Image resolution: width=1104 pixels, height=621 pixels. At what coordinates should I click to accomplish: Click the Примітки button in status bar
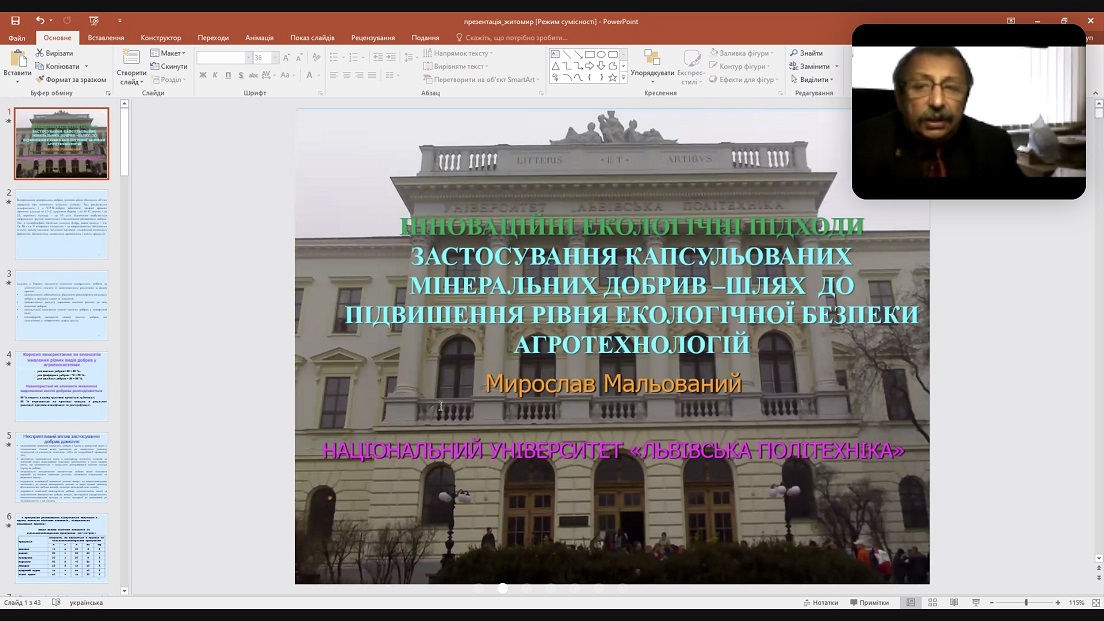[870, 603]
